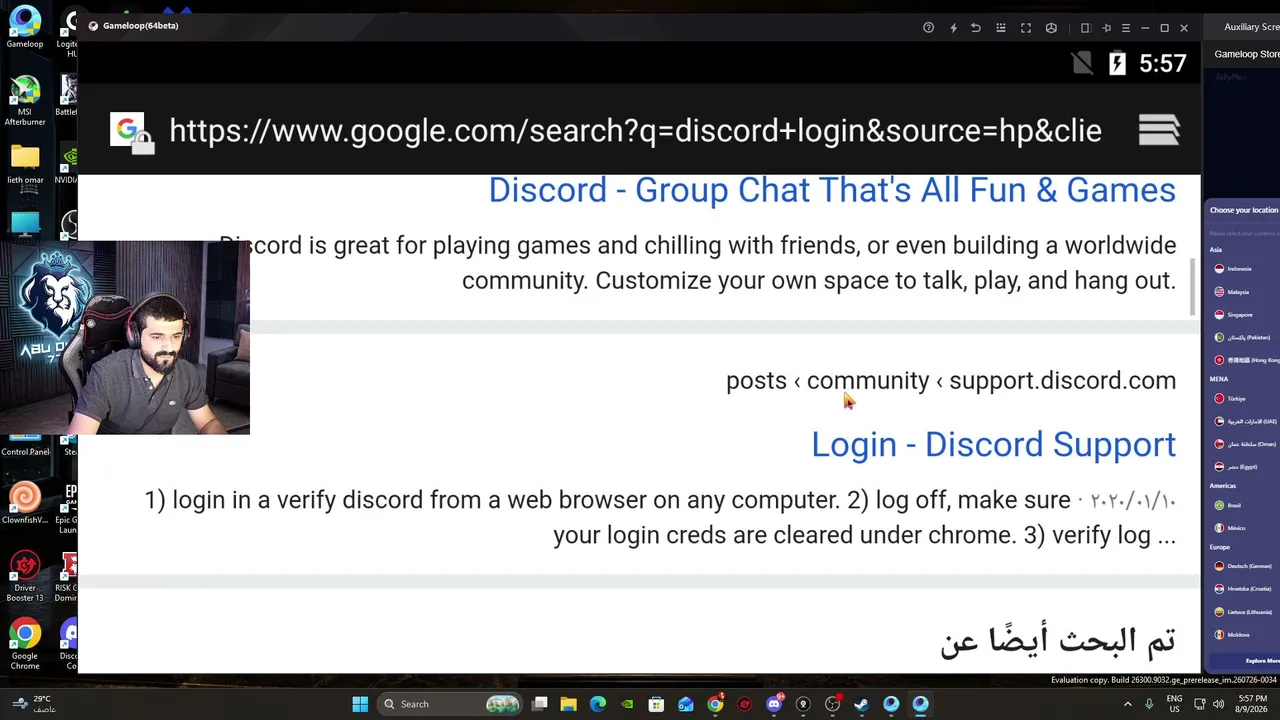Toggle the side panel icon in Gameloop title bar
The image size is (1280, 720).
click(x=1085, y=28)
